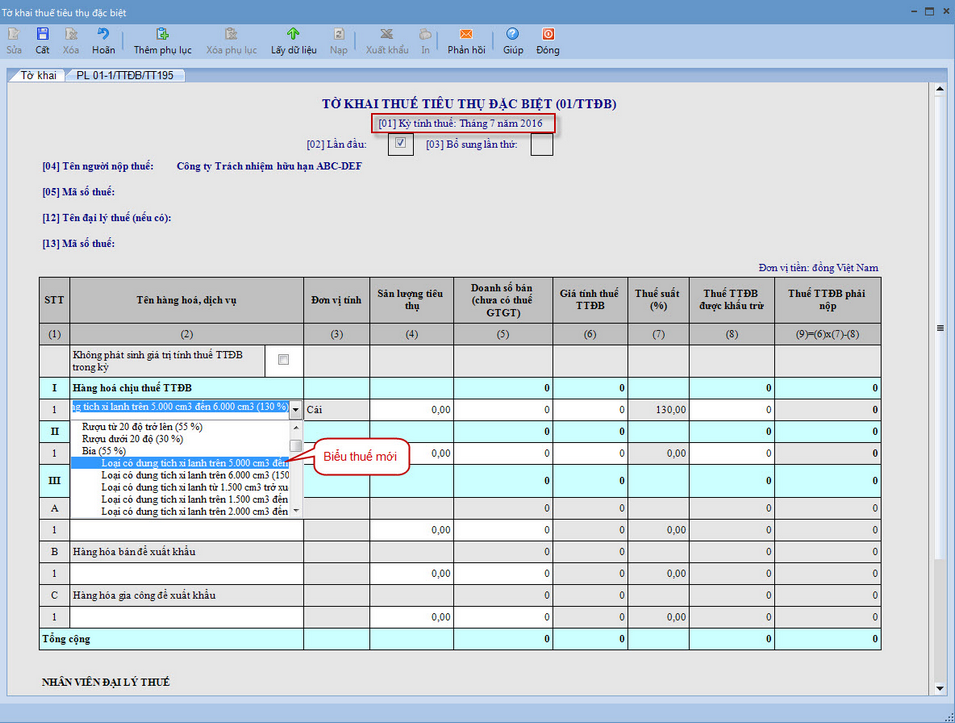Click the goods name cell under Hàng hóa bán để xuất khẩu
This screenshot has height=723, width=955.
186,573
